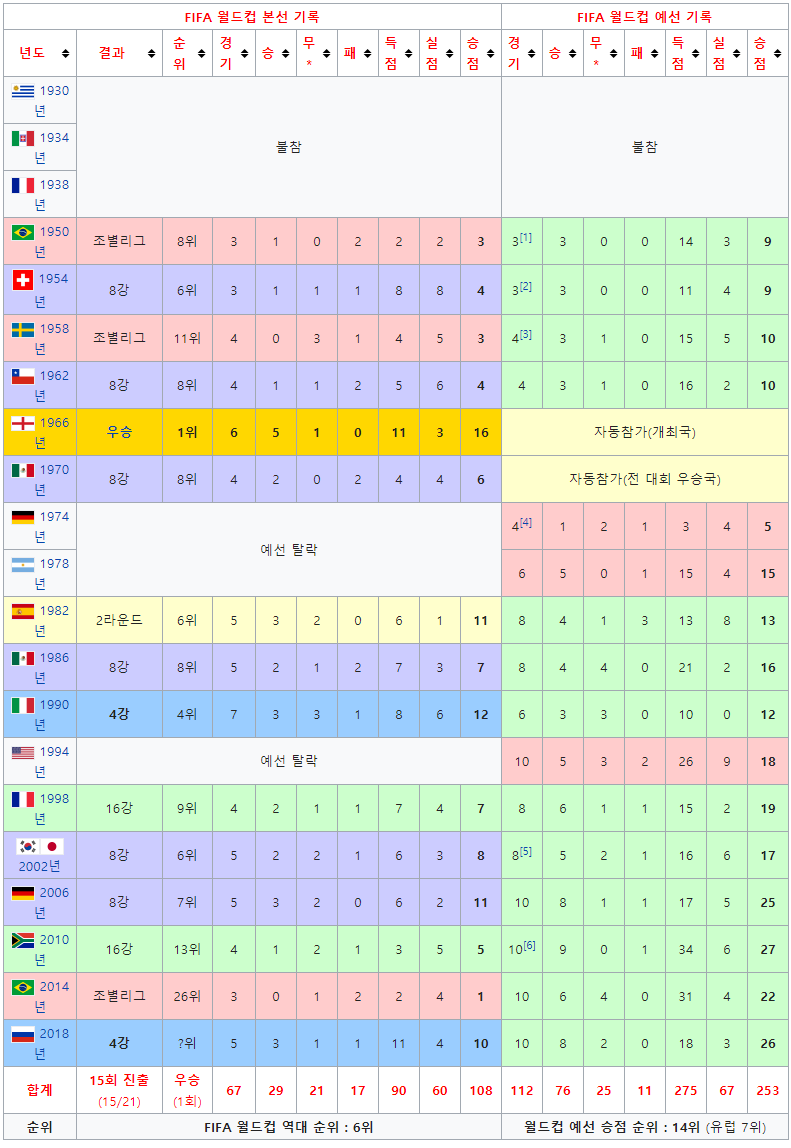The image size is (791, 1148).
Task: Click the 'FIFA 월드컵 예선 기록' header
Action: pos(645,17)
